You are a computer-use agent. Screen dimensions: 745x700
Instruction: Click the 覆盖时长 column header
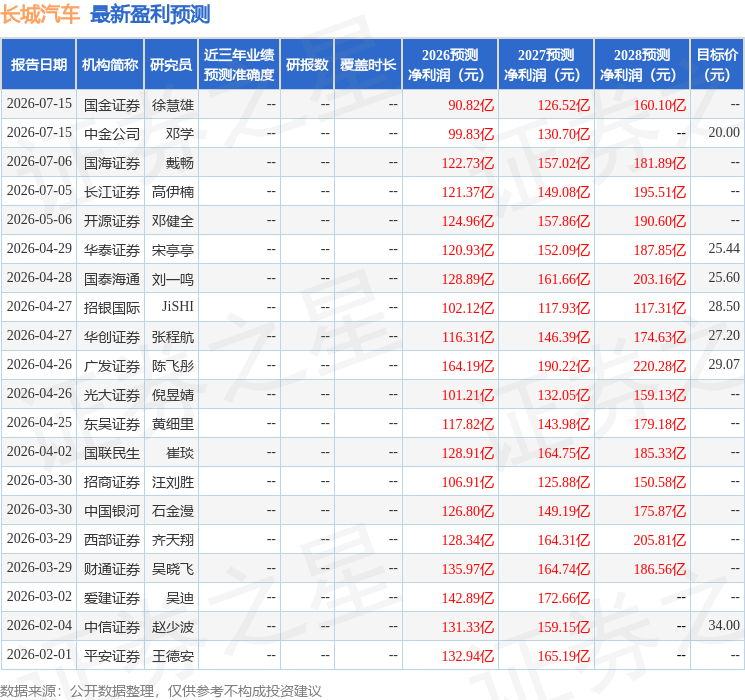368,65
